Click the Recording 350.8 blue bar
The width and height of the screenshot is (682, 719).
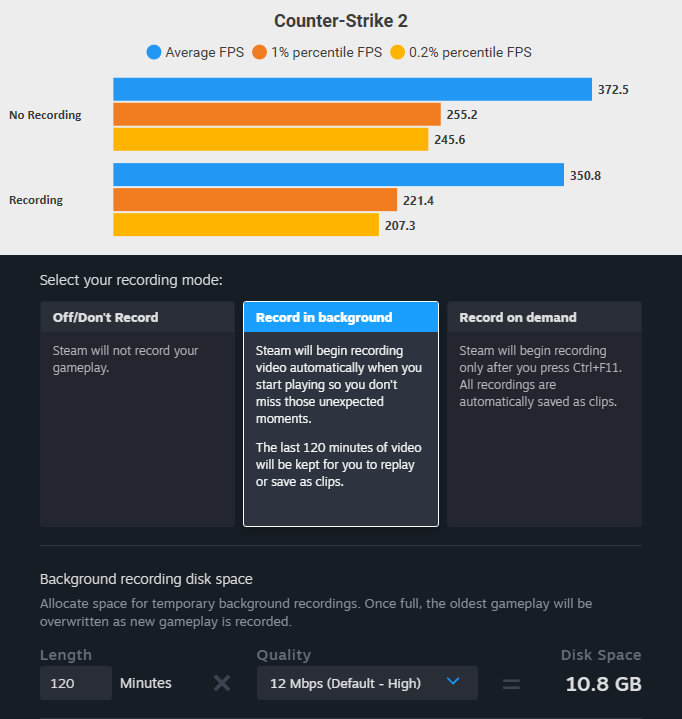[x=338, y=175]
